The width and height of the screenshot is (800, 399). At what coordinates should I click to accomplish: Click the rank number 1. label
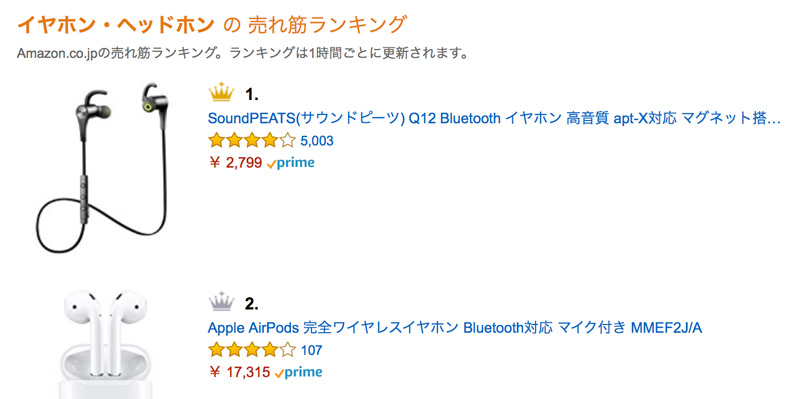pos(252,94)
